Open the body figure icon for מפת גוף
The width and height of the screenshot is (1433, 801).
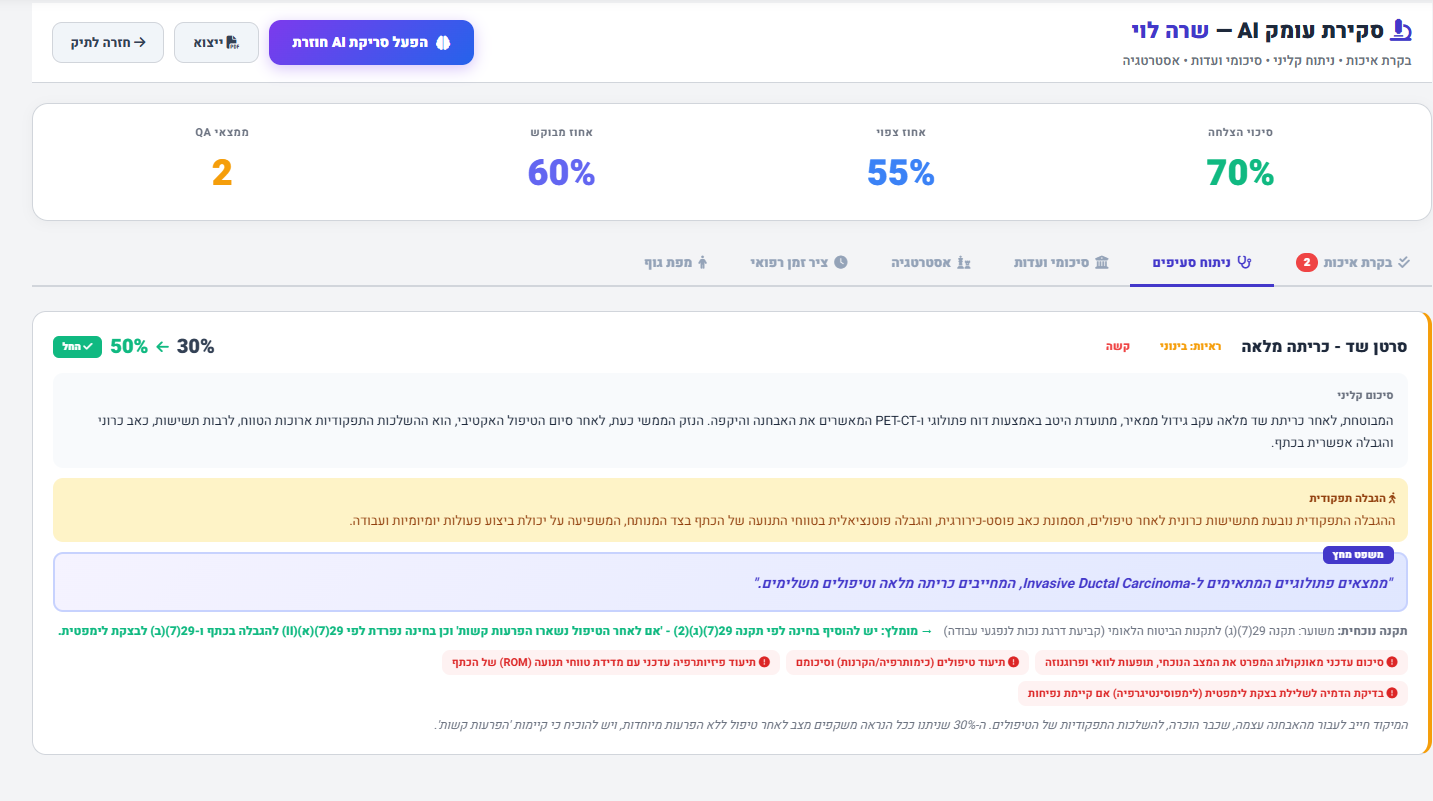tap(702, 262)
